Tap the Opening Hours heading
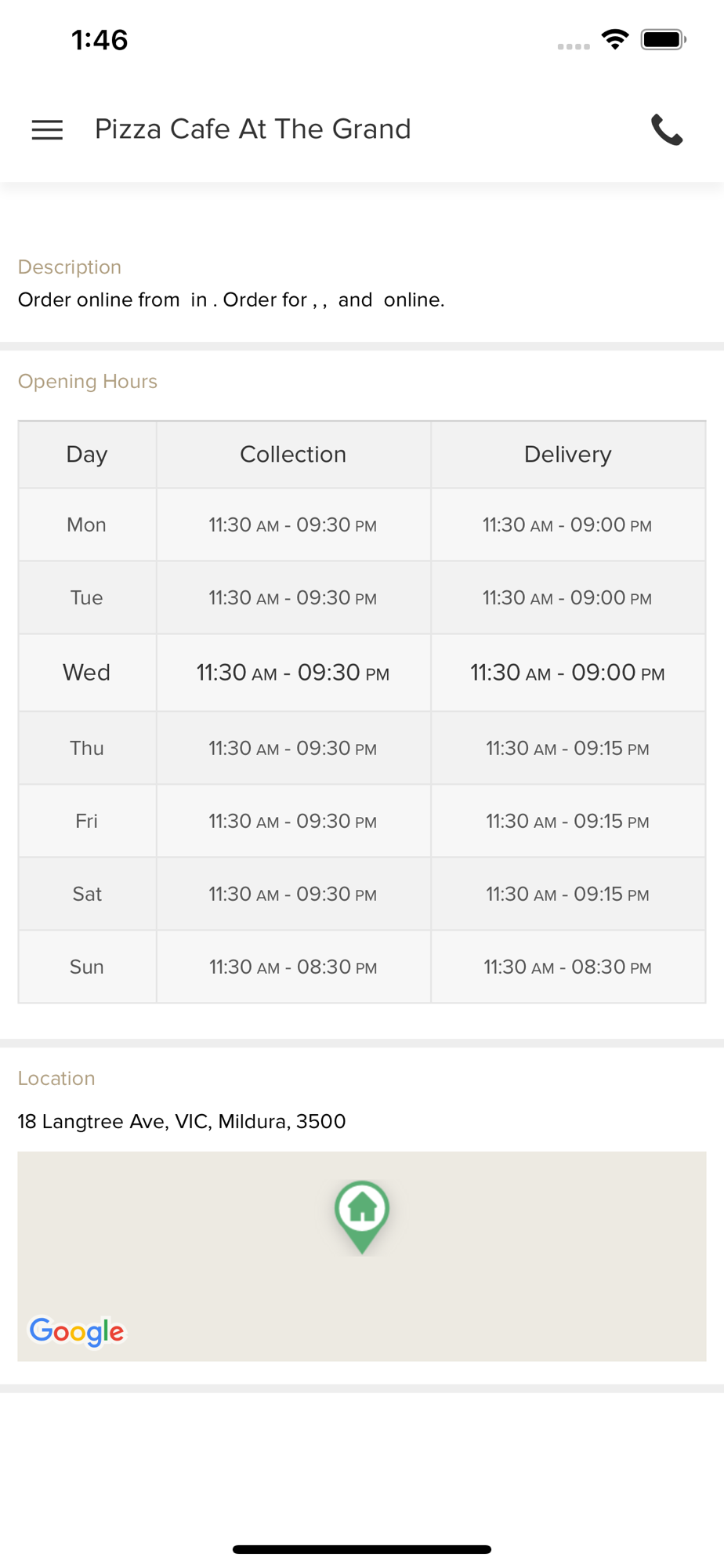Screen dimensions: 724x1568 pos(88,381)
